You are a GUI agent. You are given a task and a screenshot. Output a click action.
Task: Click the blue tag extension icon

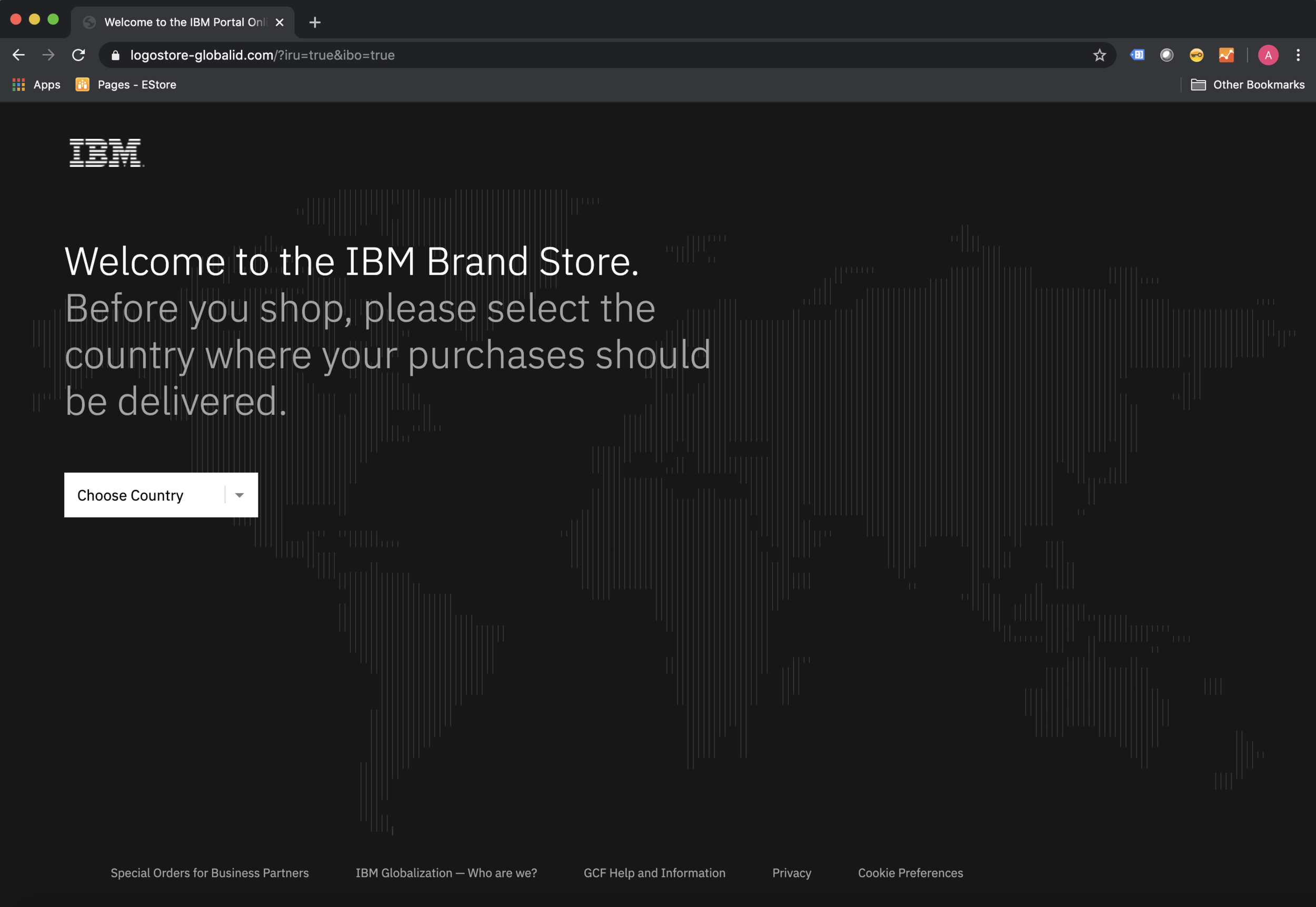tap(1137, 55)
